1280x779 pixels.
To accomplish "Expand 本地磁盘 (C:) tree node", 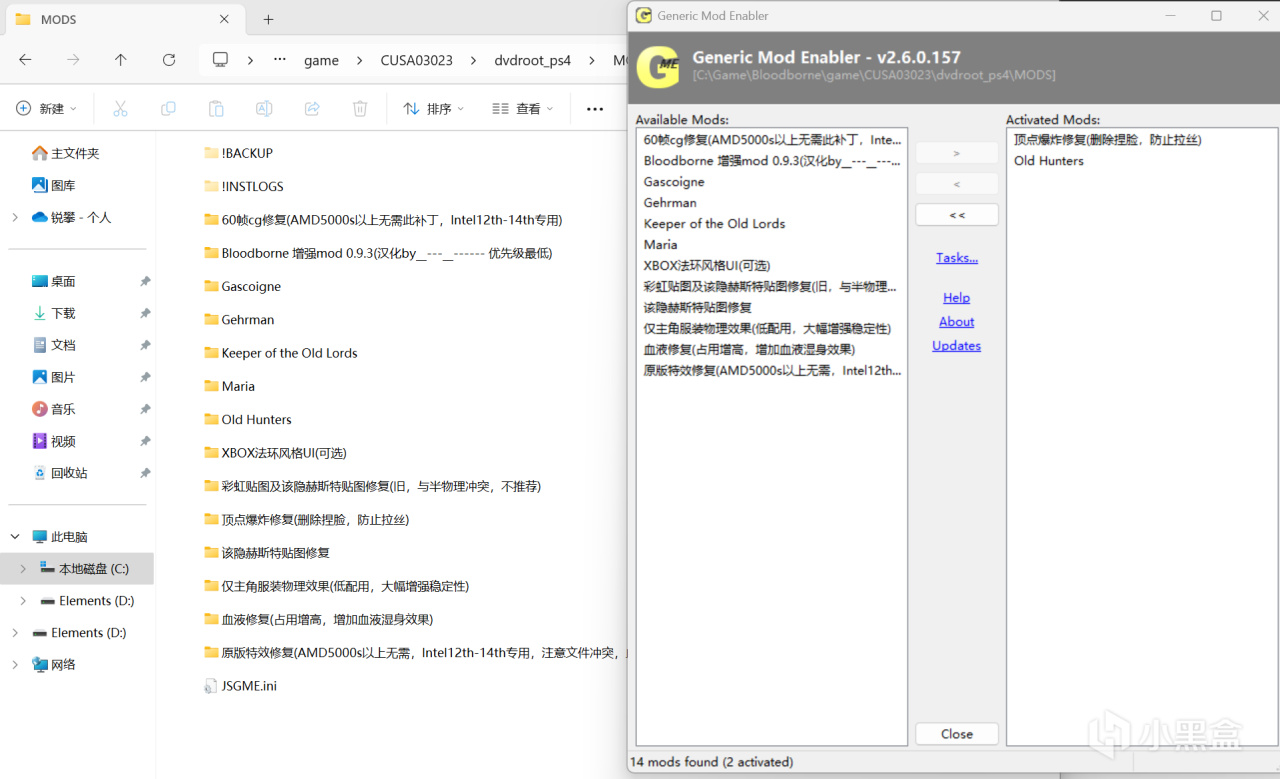I will tap(23, 569).
